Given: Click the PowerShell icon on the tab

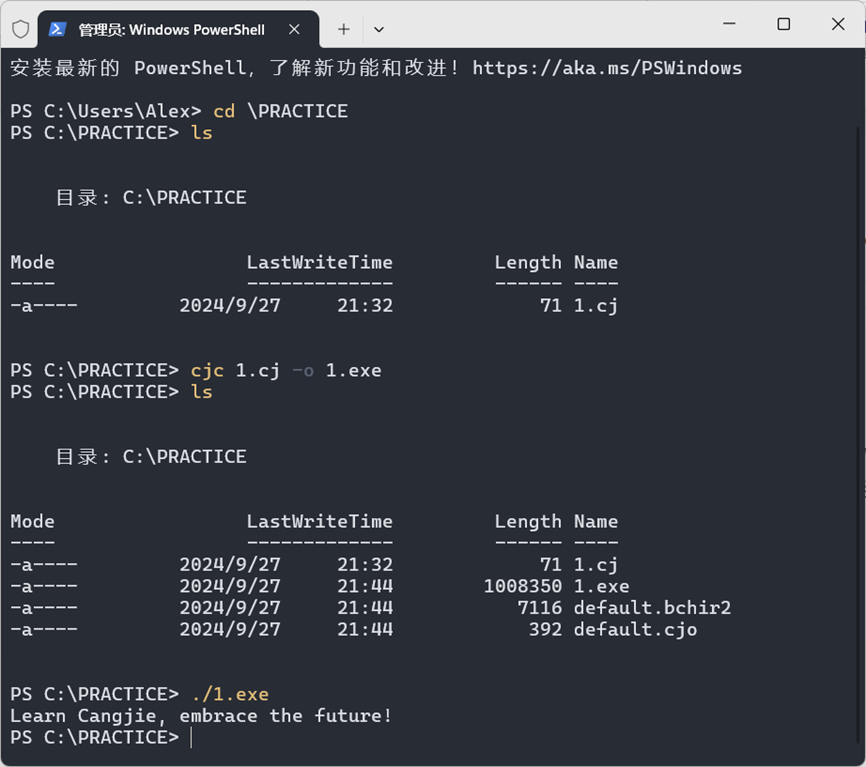Looking at the screenshot, I should click(x=57, y=29).
